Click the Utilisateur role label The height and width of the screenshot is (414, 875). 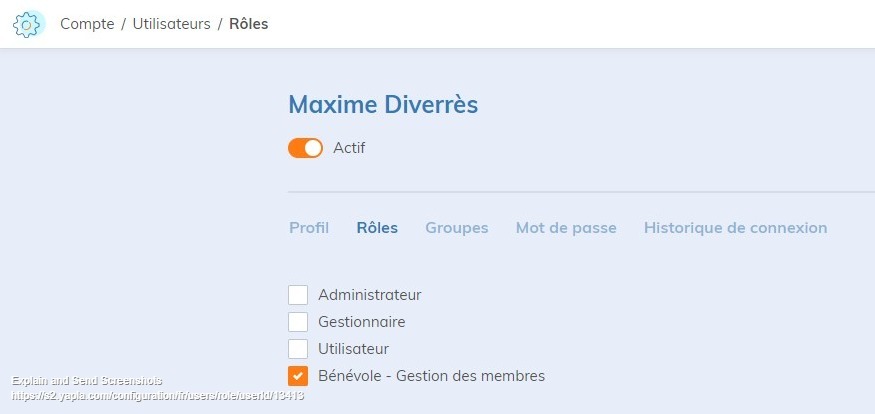point(353,349)
